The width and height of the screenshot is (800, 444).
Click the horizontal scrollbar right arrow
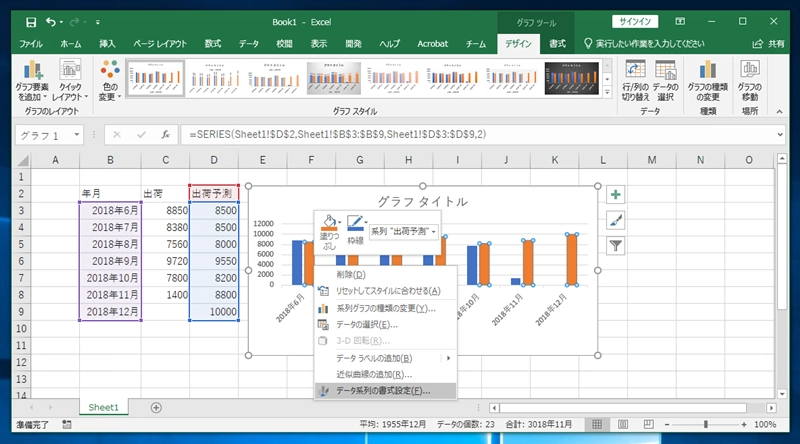point(771,408)
